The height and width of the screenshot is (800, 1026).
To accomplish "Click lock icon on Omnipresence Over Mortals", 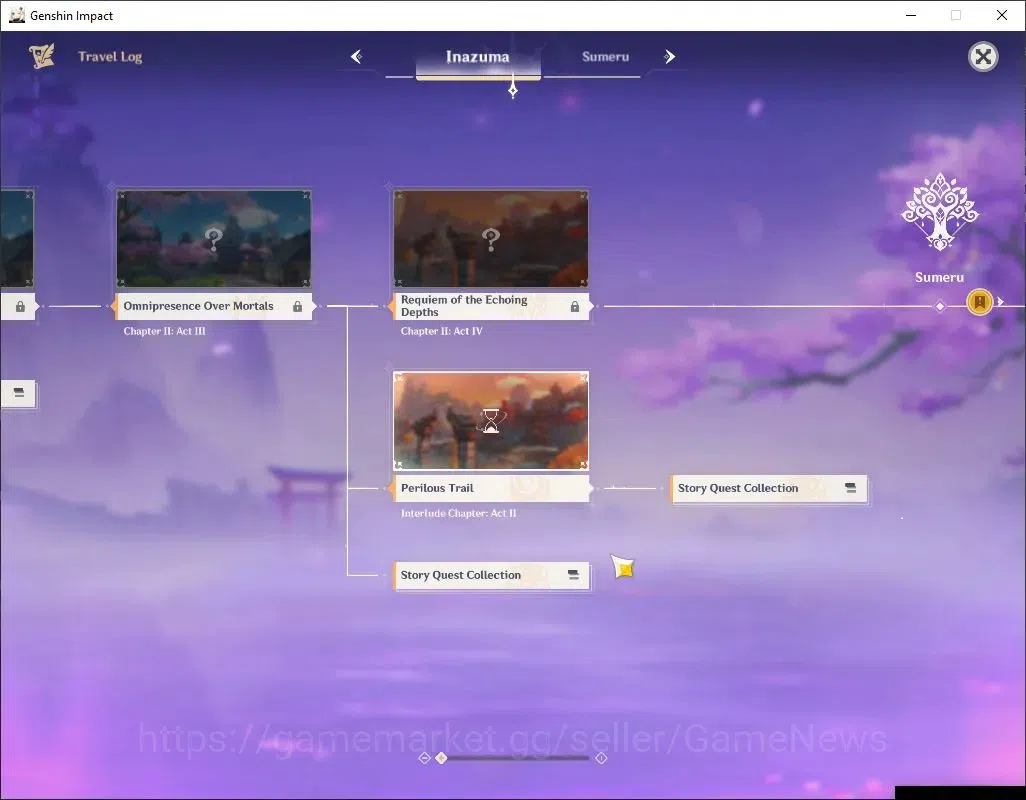I will (298, 307).
